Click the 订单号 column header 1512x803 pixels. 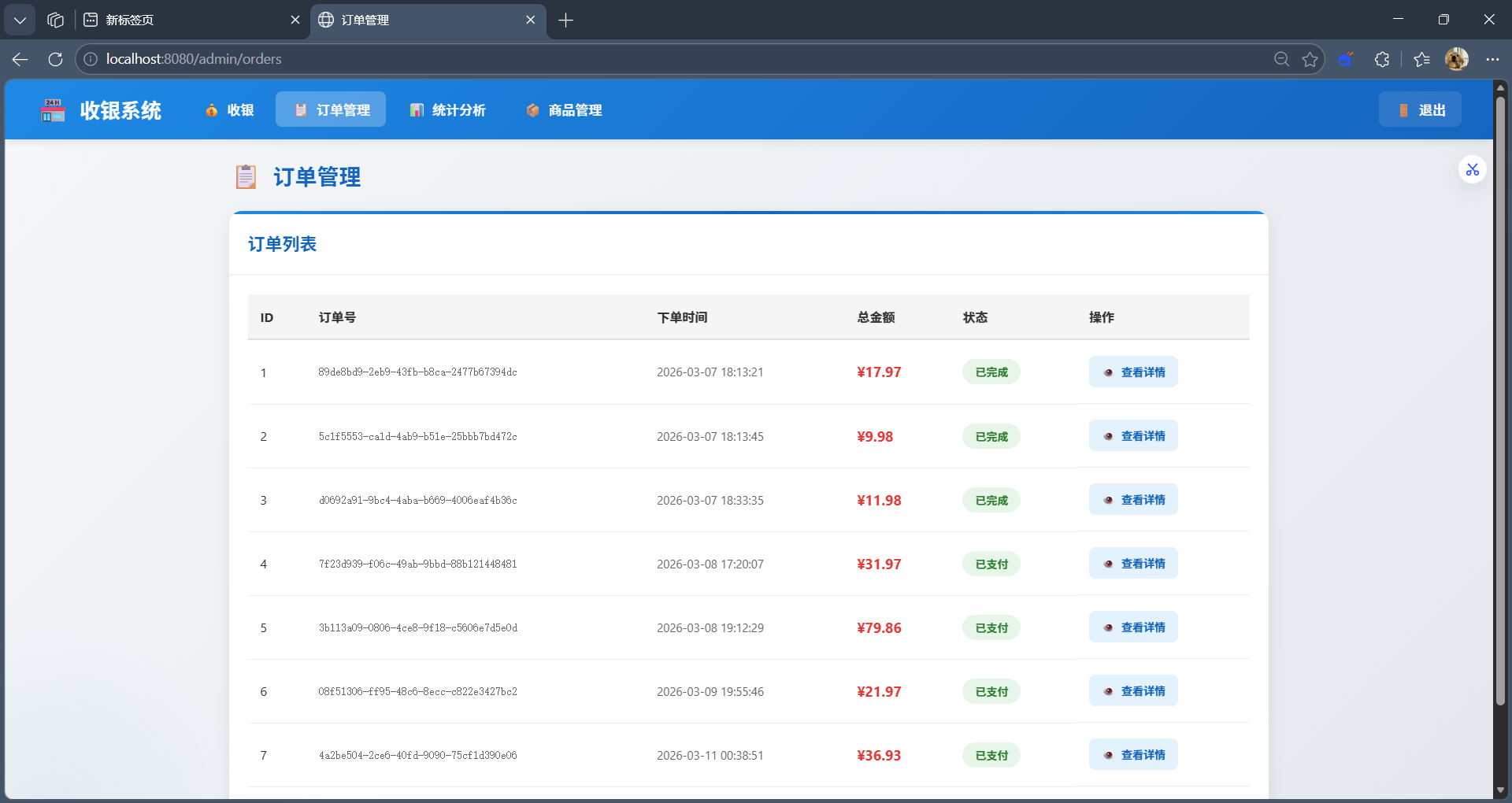pyautogui.click(x=337, y=317)
